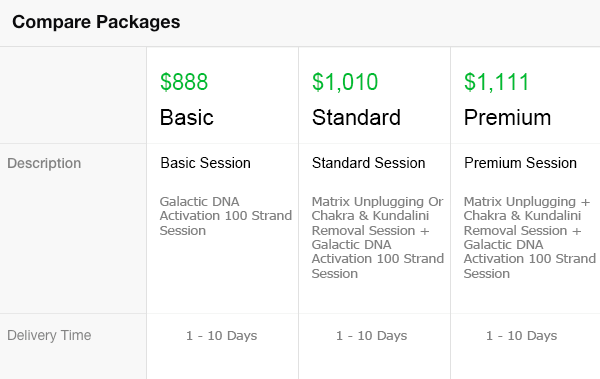Click Standard package 1 - 10 Days delivery
Screen dimensions: 600x379
(372, 336)
